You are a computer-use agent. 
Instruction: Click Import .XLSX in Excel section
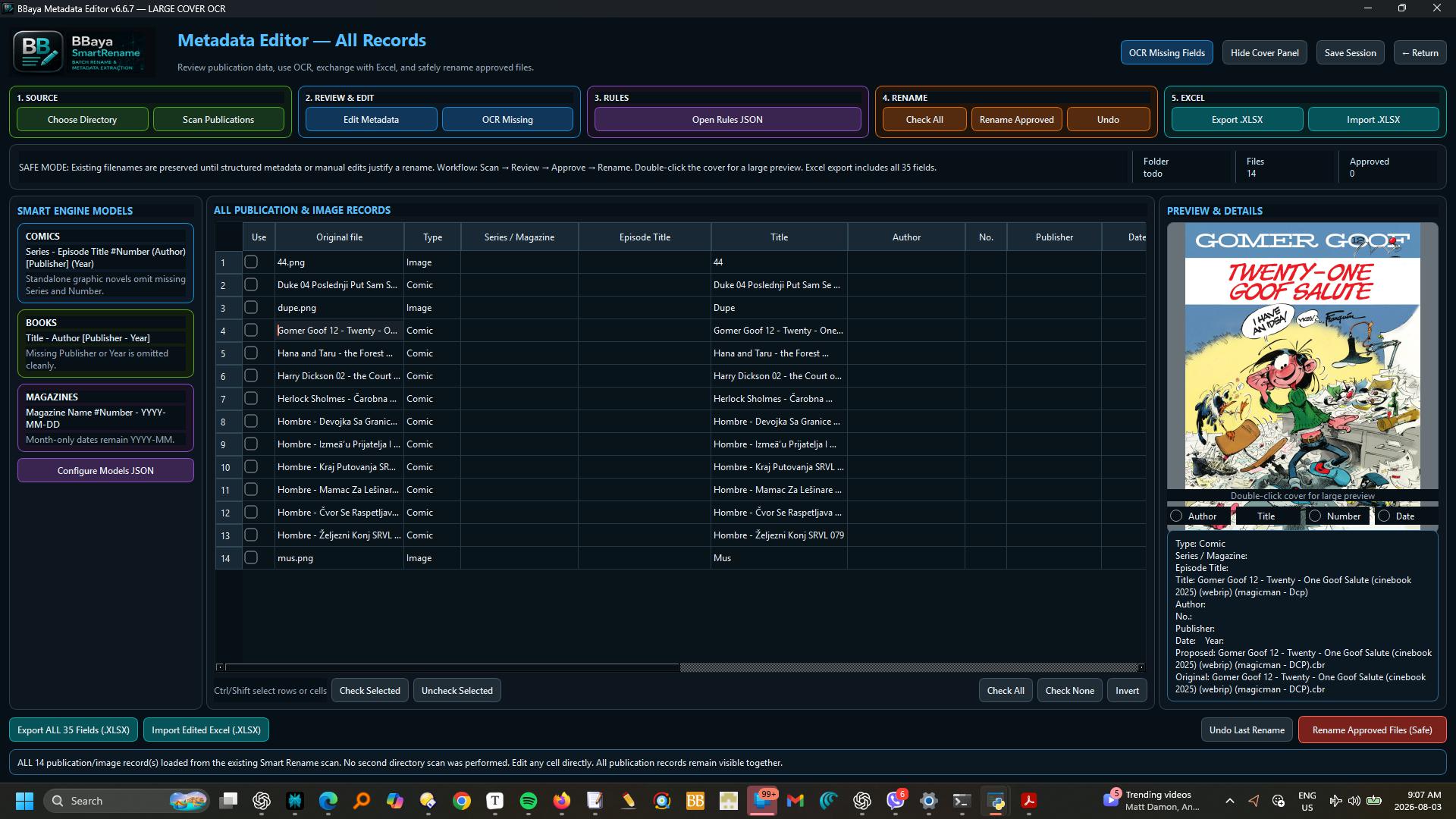pos(1373,119)
